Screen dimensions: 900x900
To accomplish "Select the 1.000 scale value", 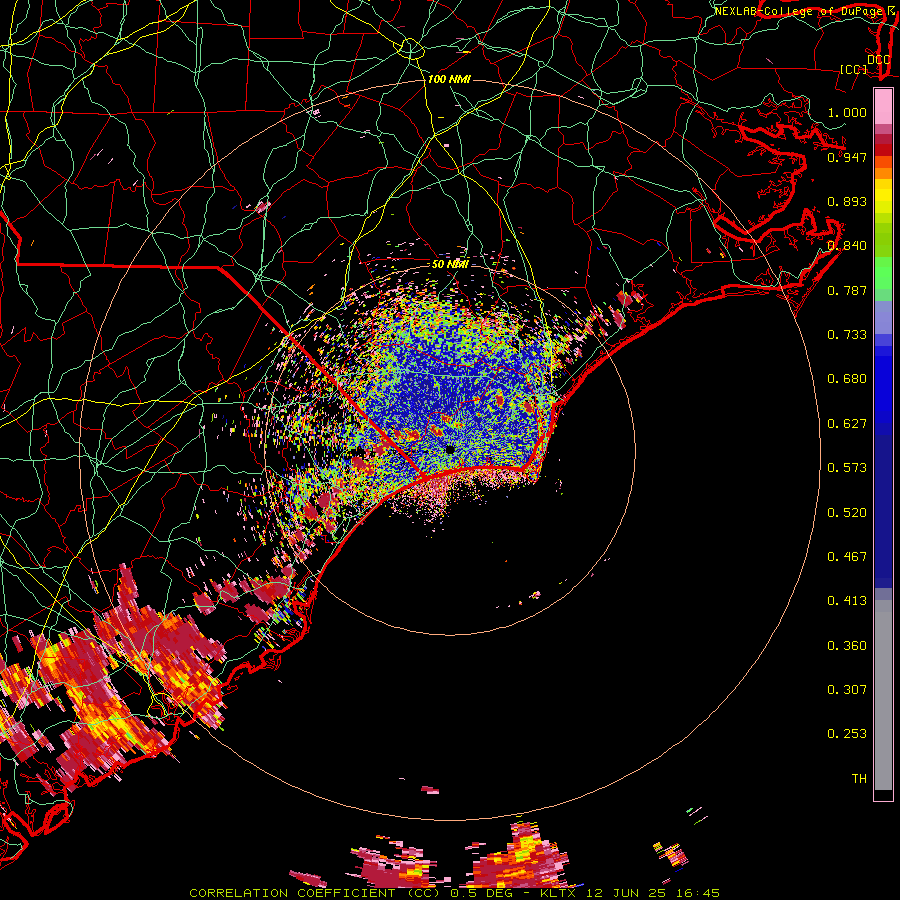I will click(847, 112).
